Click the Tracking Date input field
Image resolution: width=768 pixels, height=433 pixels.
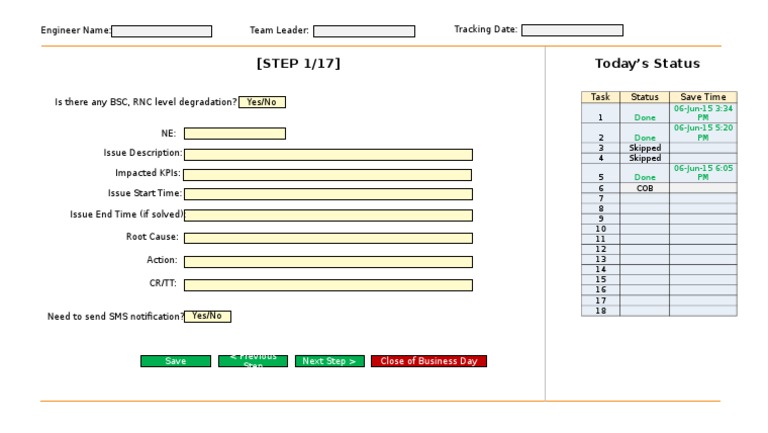(572, 30)
